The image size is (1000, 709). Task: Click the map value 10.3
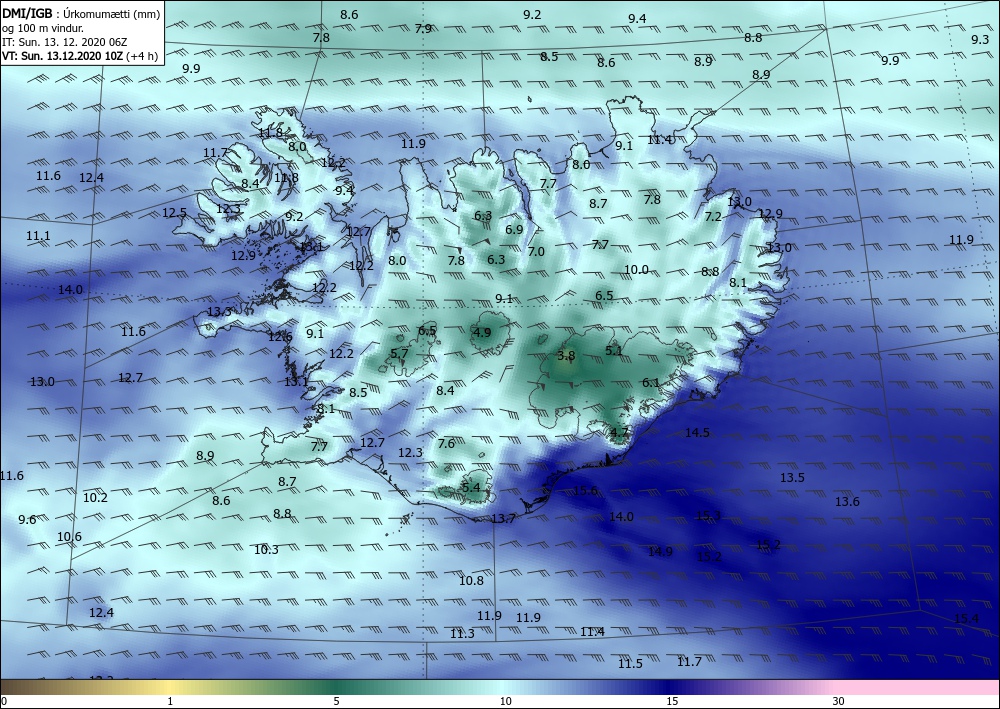coord(266,550)
